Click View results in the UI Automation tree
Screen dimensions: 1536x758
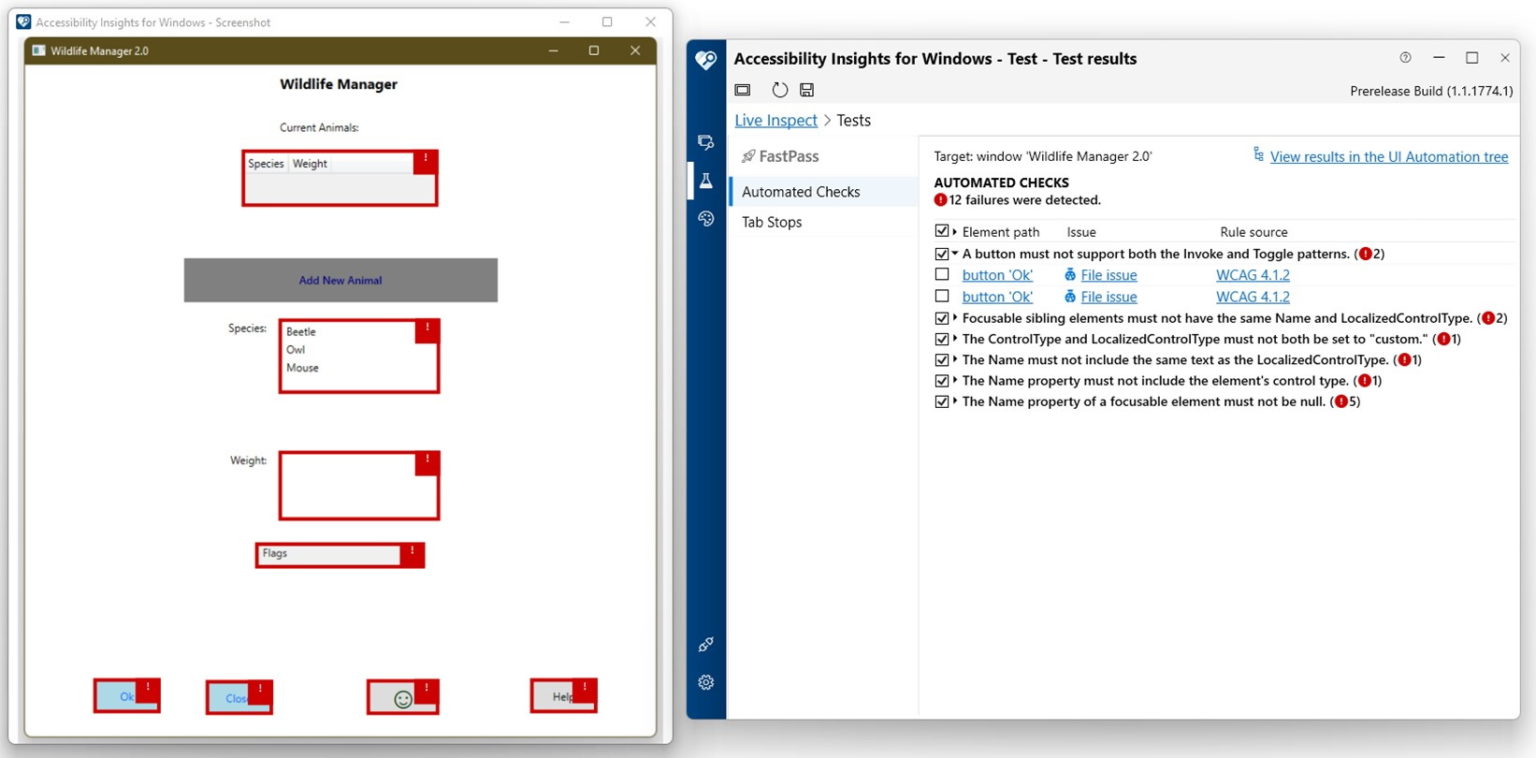(x=1388, y=156)
